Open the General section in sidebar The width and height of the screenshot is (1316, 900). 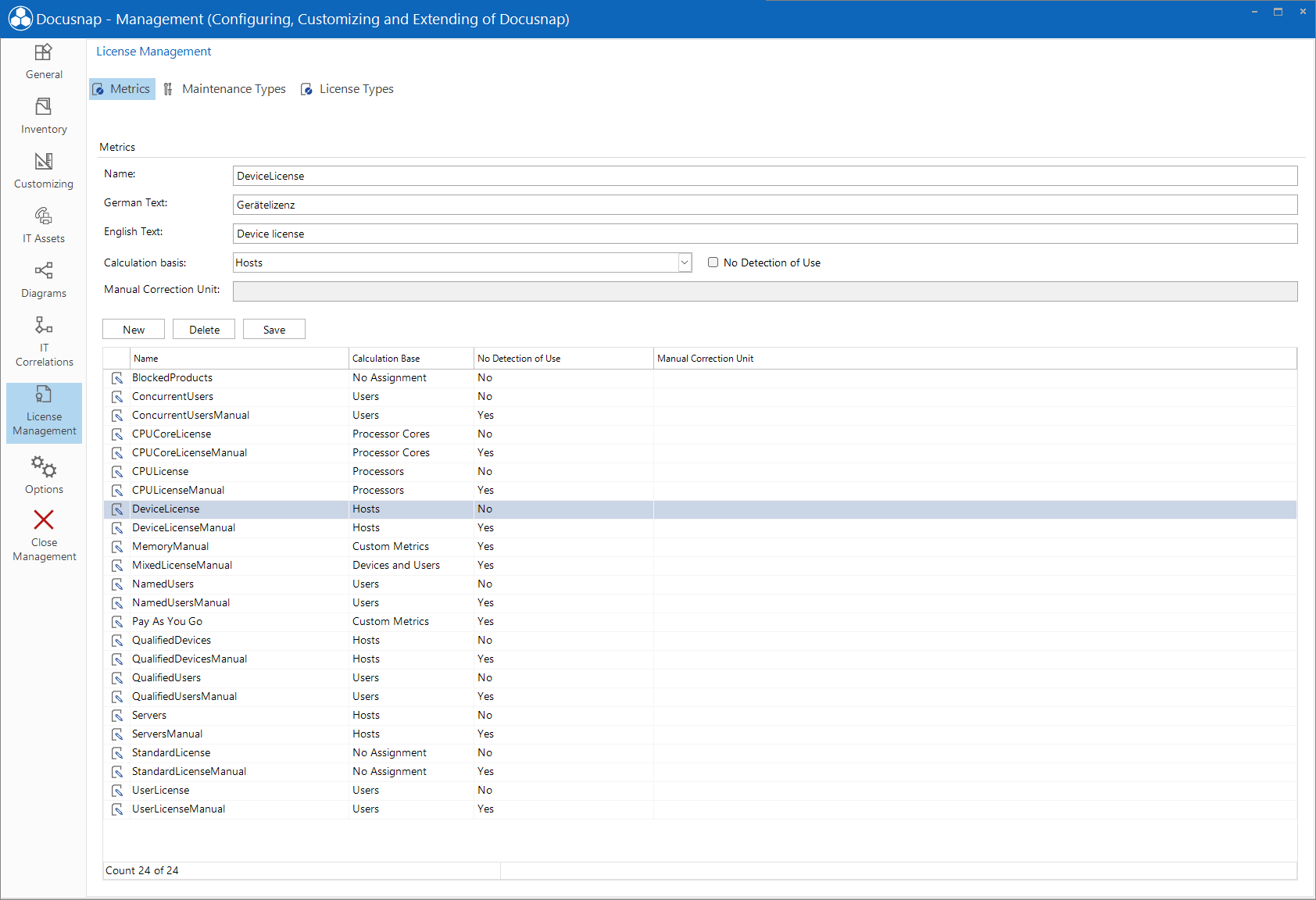(44, 62)
